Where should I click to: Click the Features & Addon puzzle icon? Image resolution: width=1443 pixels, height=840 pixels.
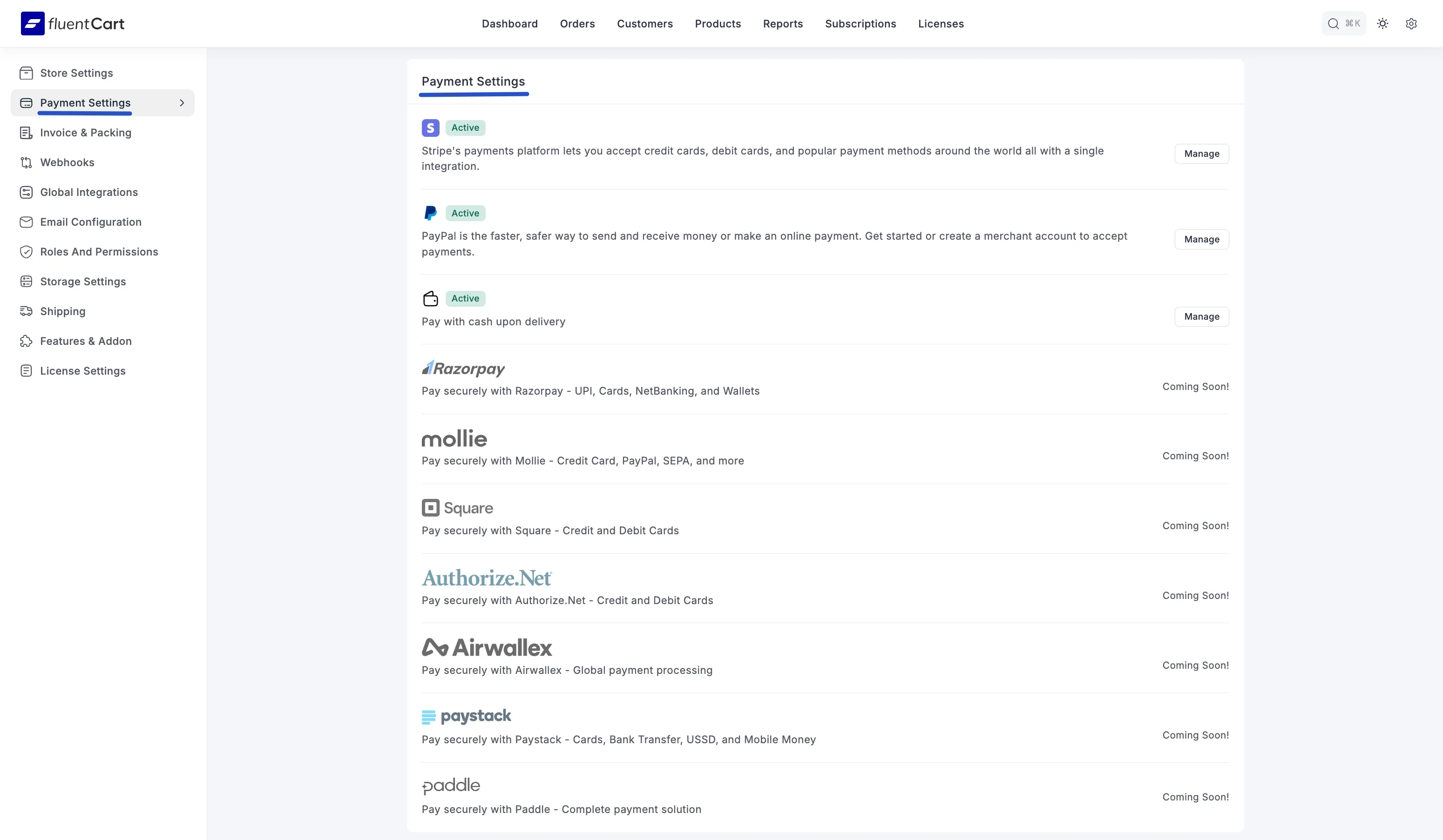pyautogui.click(x=27, y=341)
